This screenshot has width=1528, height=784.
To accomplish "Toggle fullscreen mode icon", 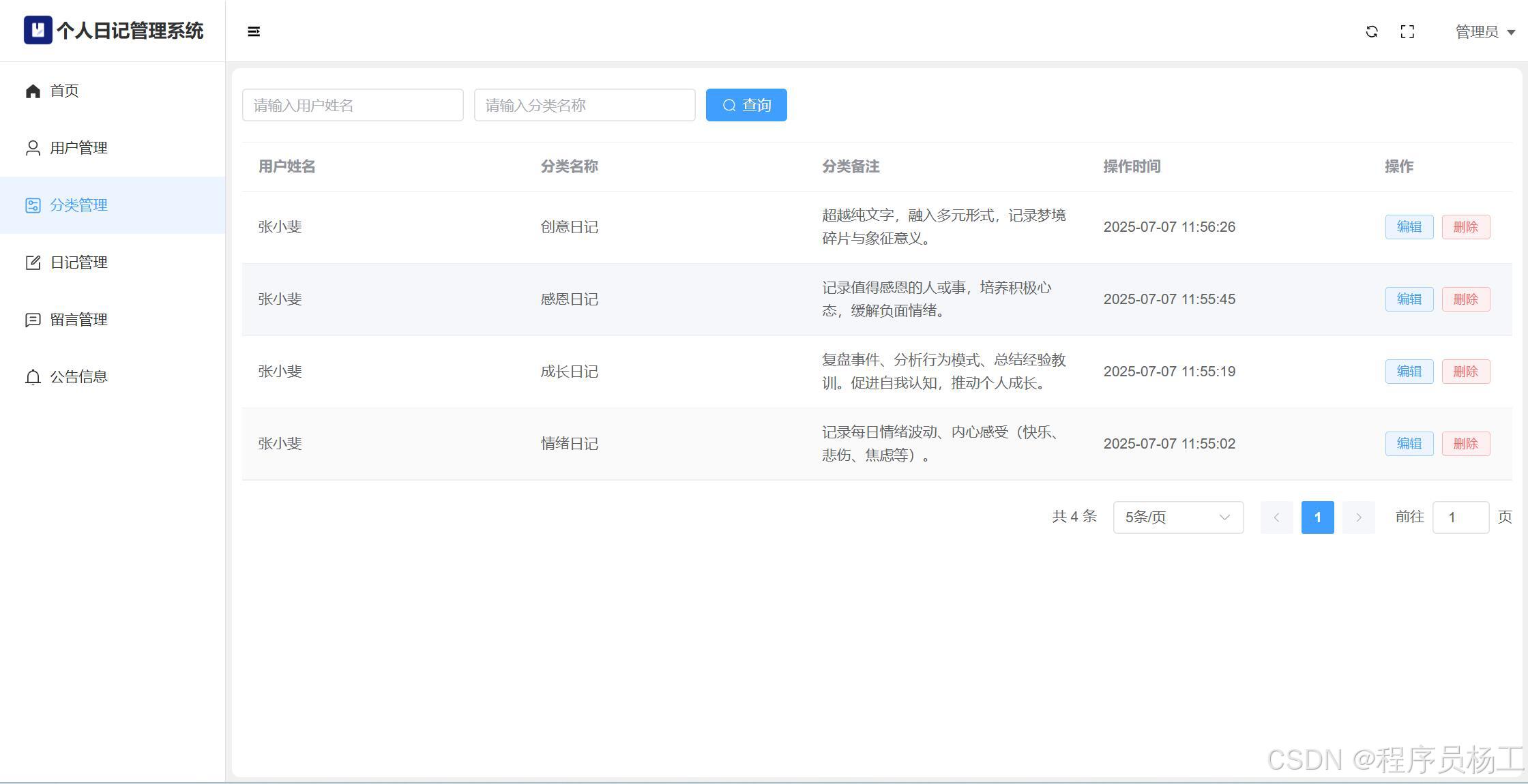I will (x=1407, y=31).
